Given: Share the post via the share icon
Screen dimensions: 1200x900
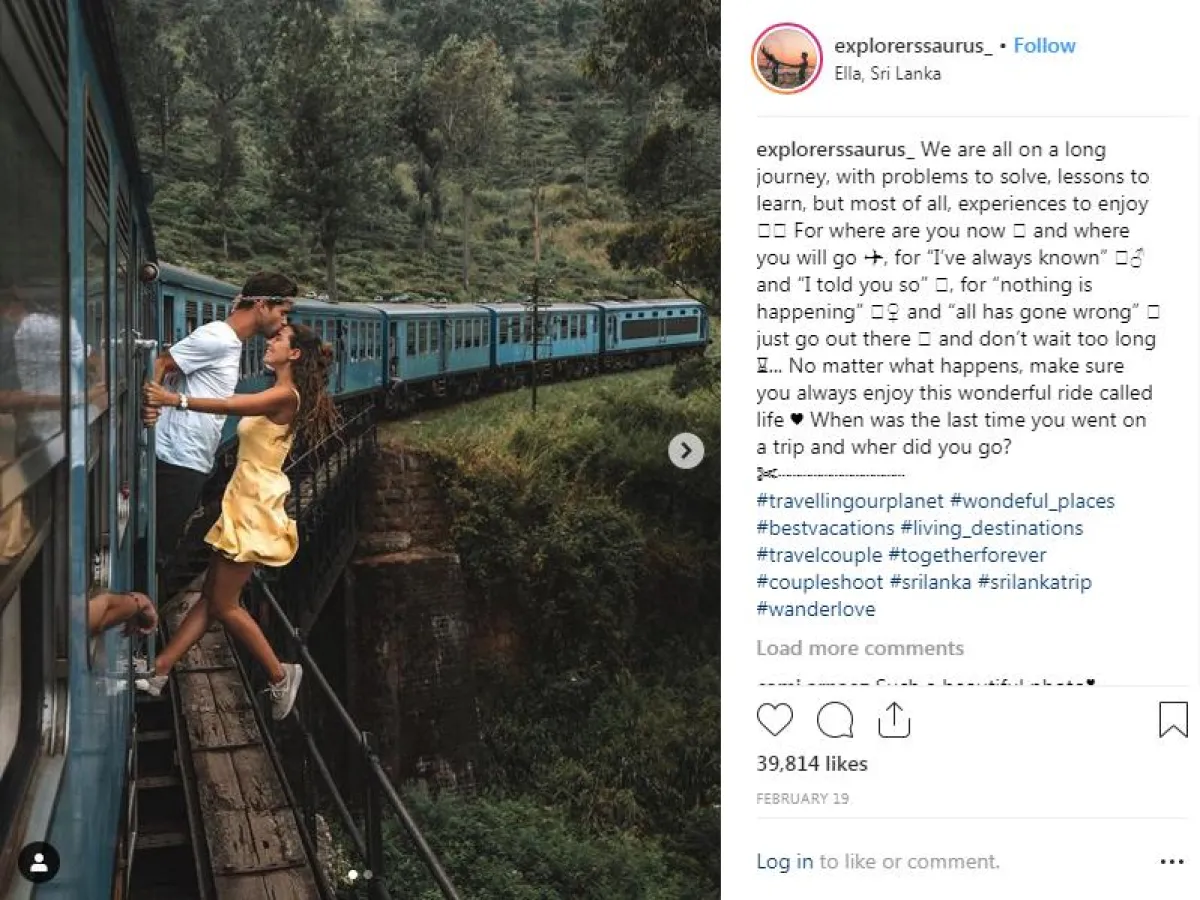Looking at the screenshot, I should [894, 720].
